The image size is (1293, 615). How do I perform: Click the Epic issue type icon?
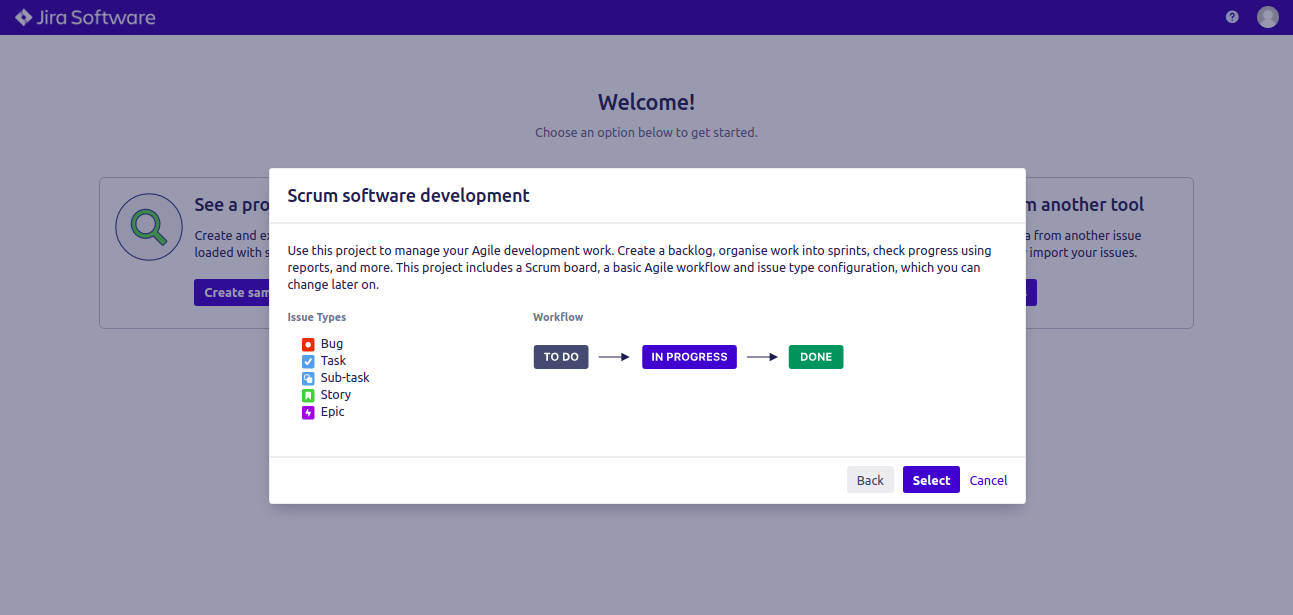pyautogui.click(x=308, y=412)
